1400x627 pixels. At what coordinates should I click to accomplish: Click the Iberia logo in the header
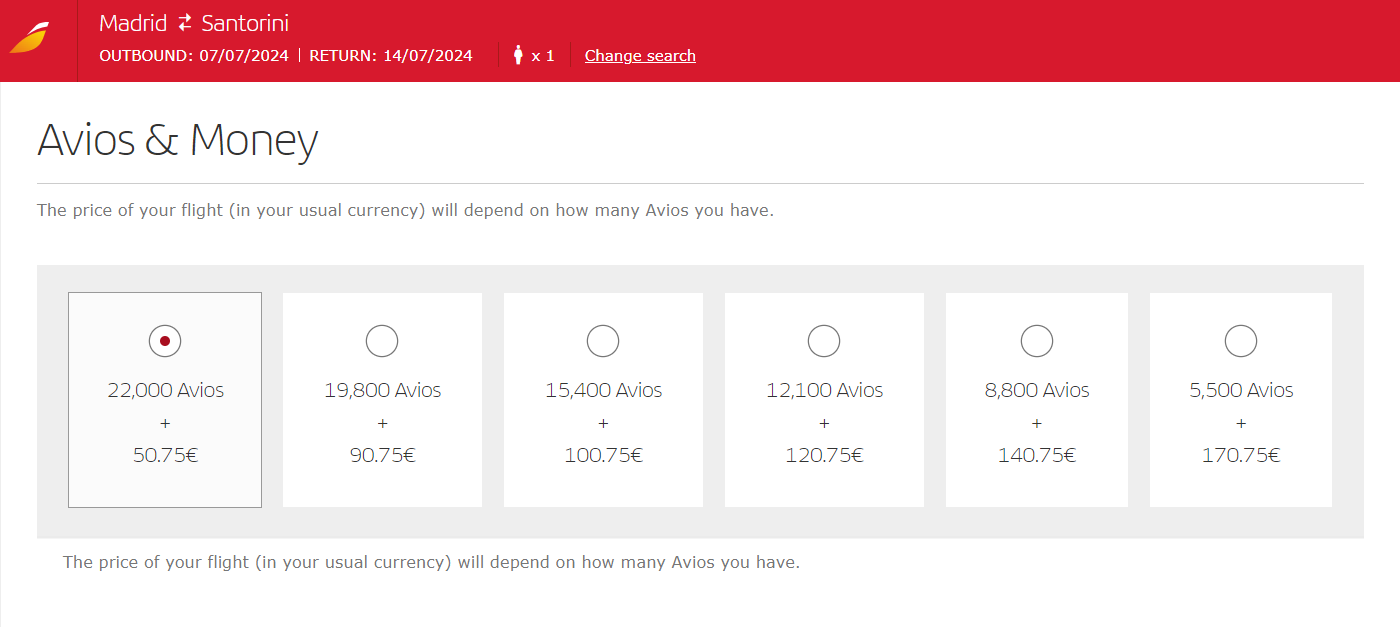pyautogui.click(x=29, y=38)
